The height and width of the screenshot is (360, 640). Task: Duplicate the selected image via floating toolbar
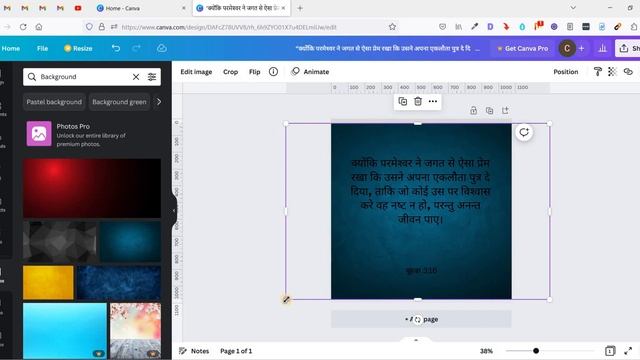pos(402,101)
